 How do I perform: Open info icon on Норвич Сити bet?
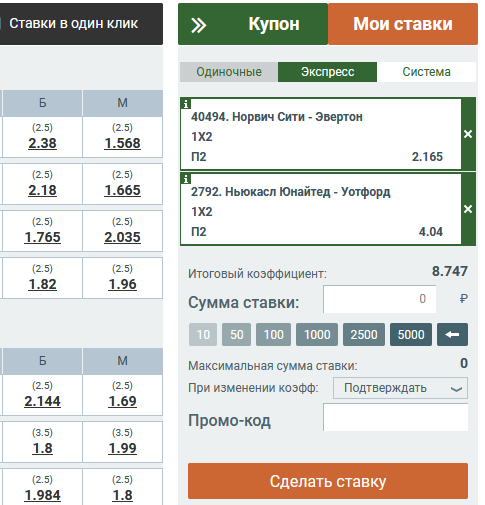coord(186,104)
